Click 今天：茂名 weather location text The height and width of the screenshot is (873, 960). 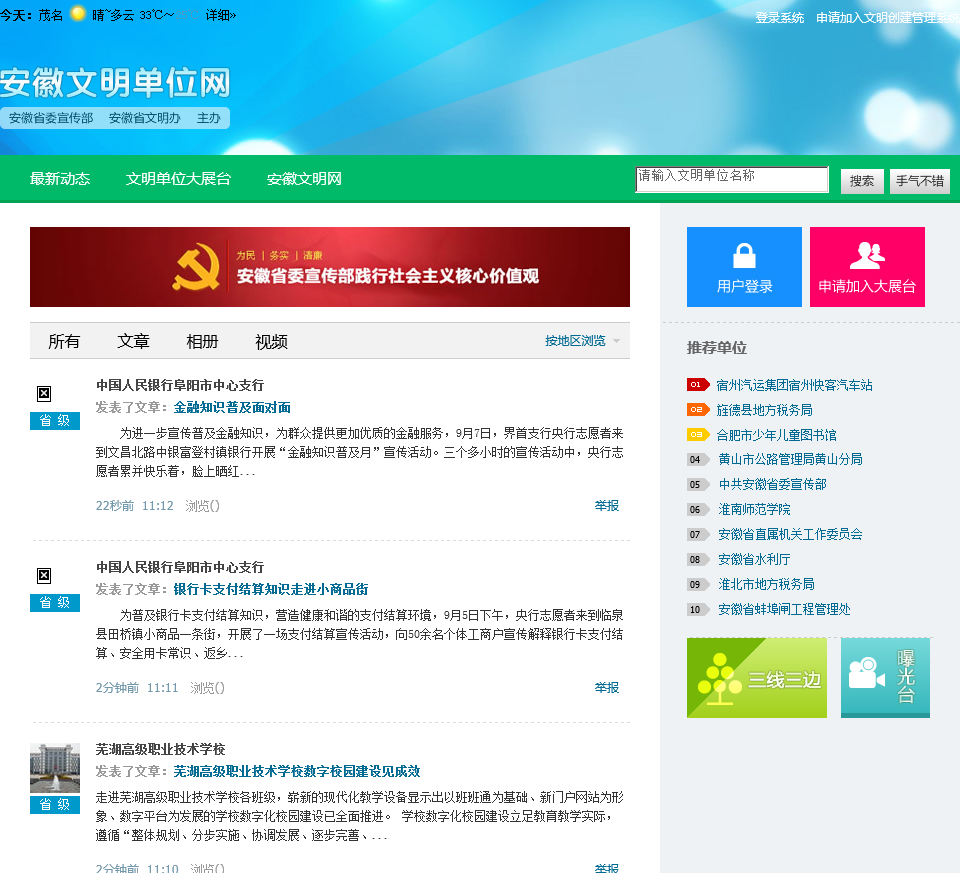tap(31, 15)
